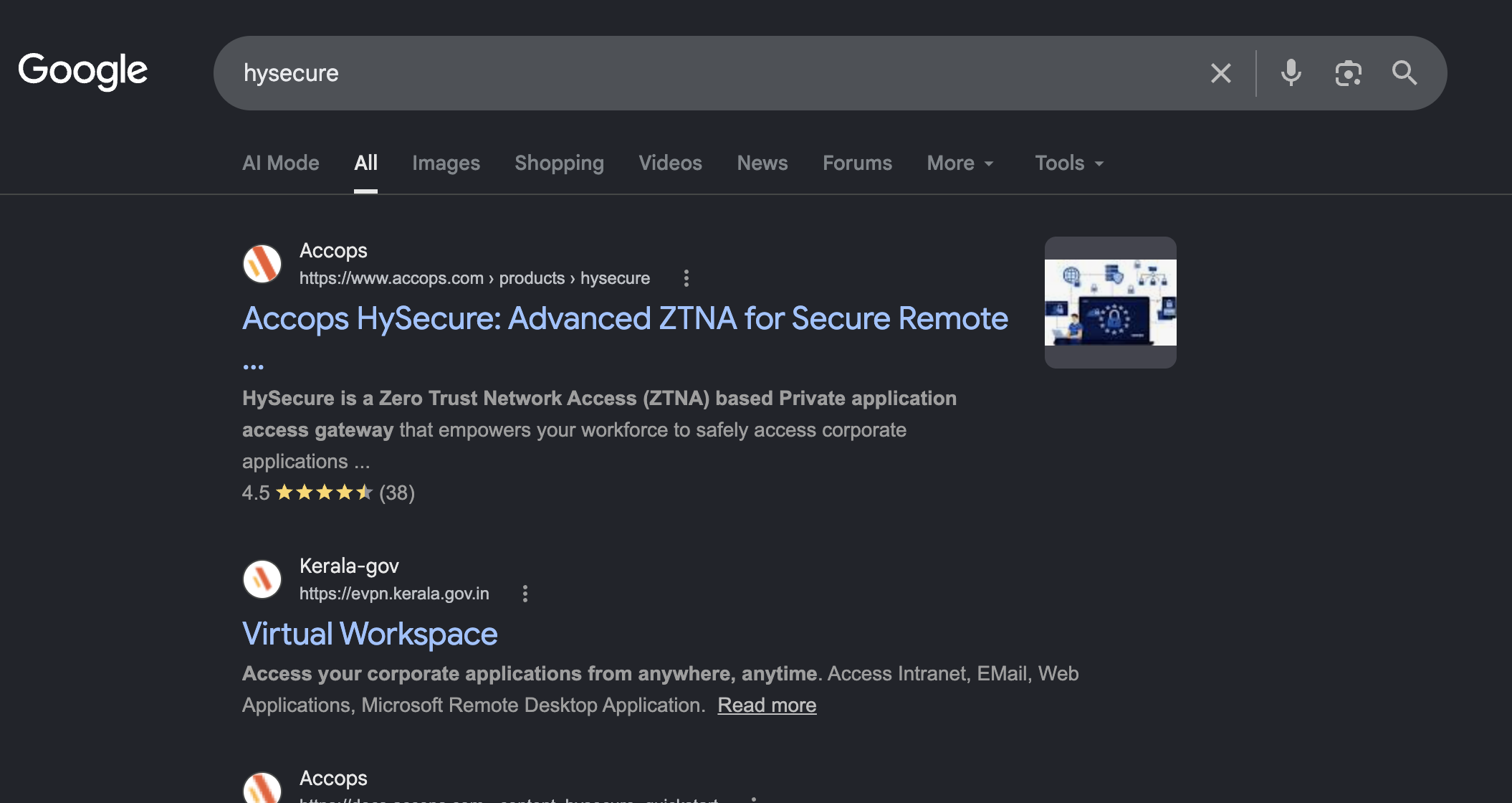Open the Shopping tab

coord(559,163)
